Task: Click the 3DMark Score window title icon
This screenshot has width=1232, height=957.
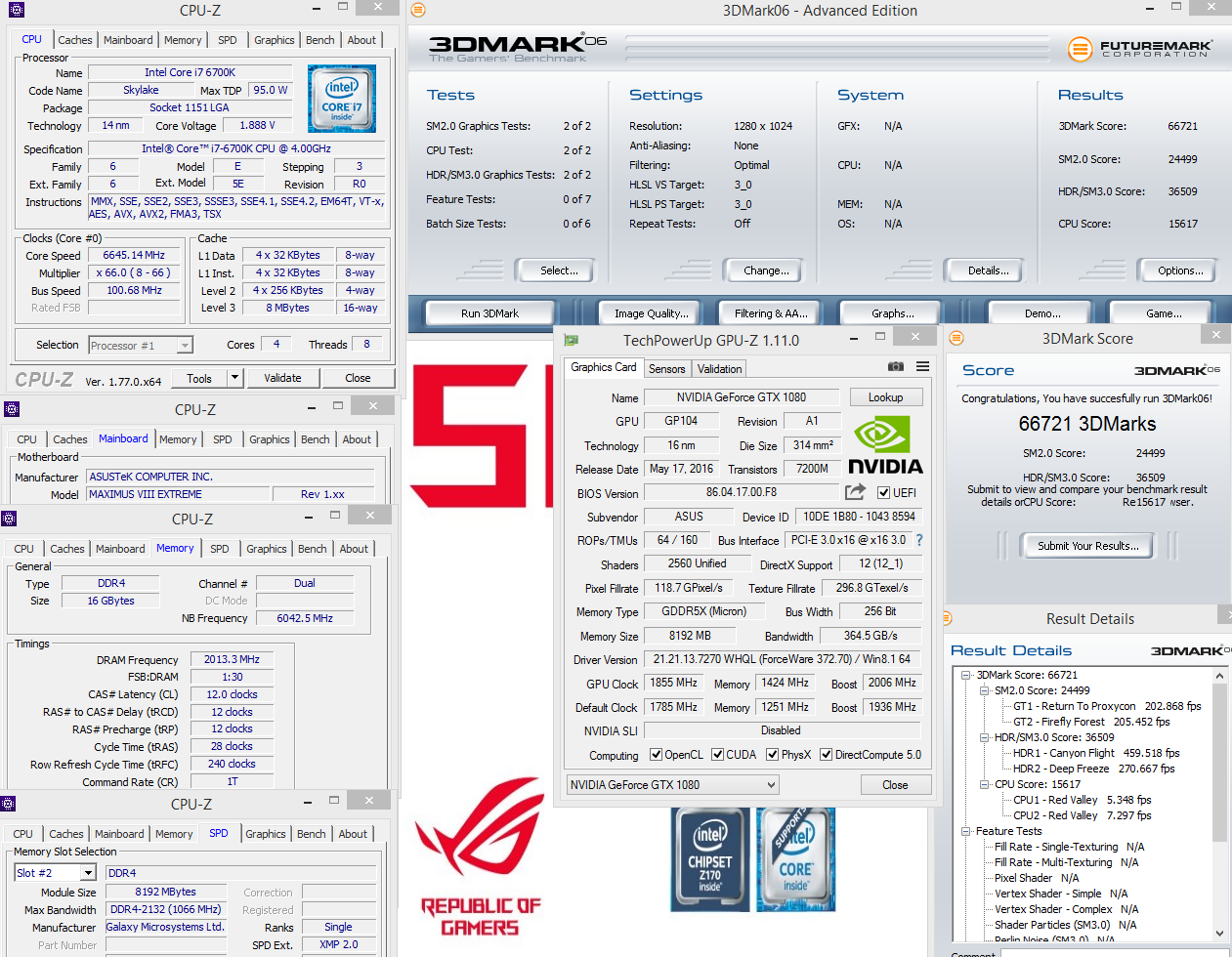Action: click(956, 338)
